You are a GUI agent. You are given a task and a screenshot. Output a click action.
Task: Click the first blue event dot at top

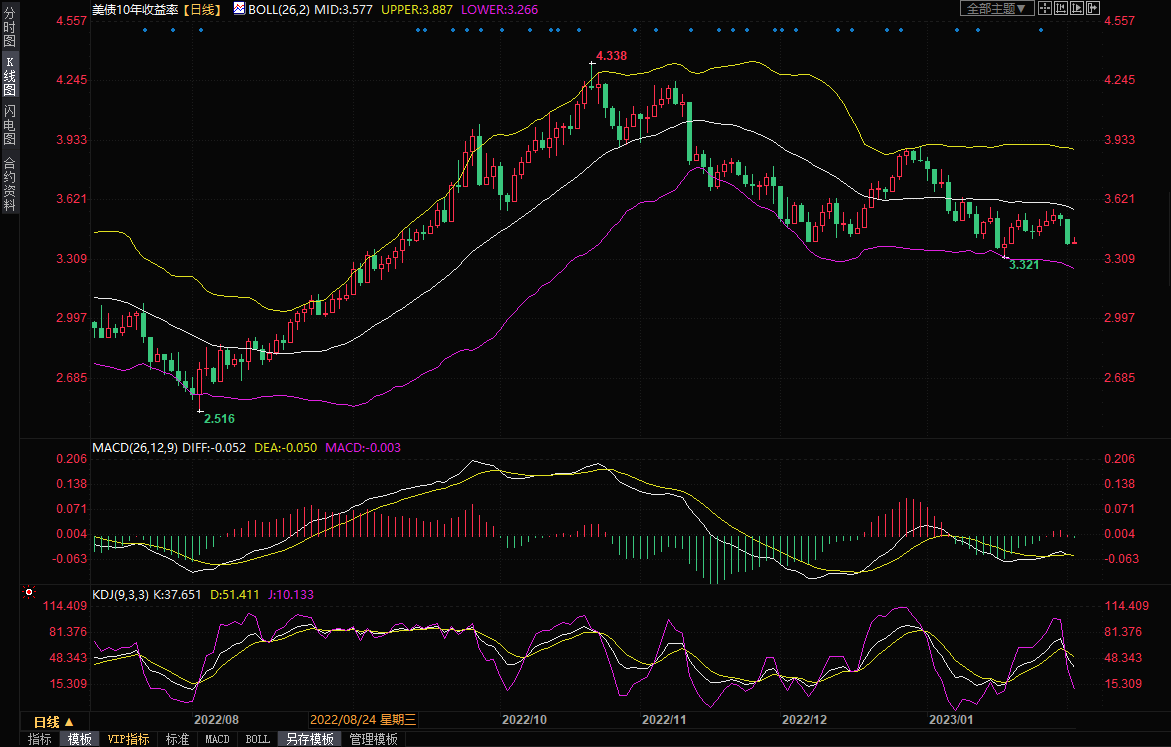[x=145, y=29]
